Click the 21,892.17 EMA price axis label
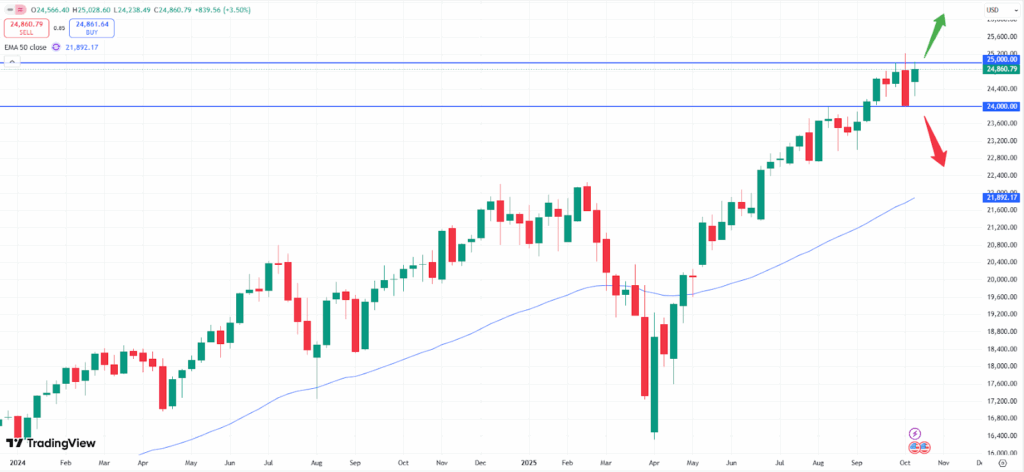The height and width of the screenshot is (472, 1024). tap(994, 198)
